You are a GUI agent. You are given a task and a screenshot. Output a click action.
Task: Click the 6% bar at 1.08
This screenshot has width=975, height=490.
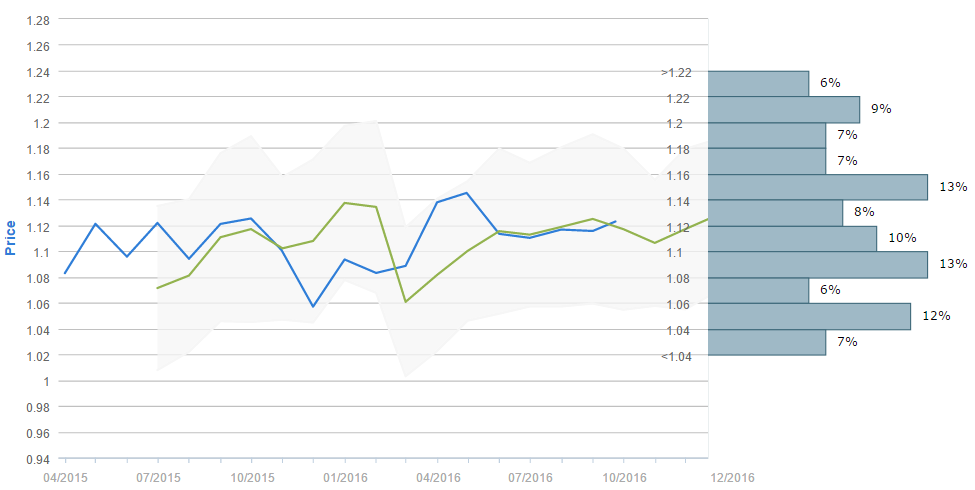pos(757,290)
